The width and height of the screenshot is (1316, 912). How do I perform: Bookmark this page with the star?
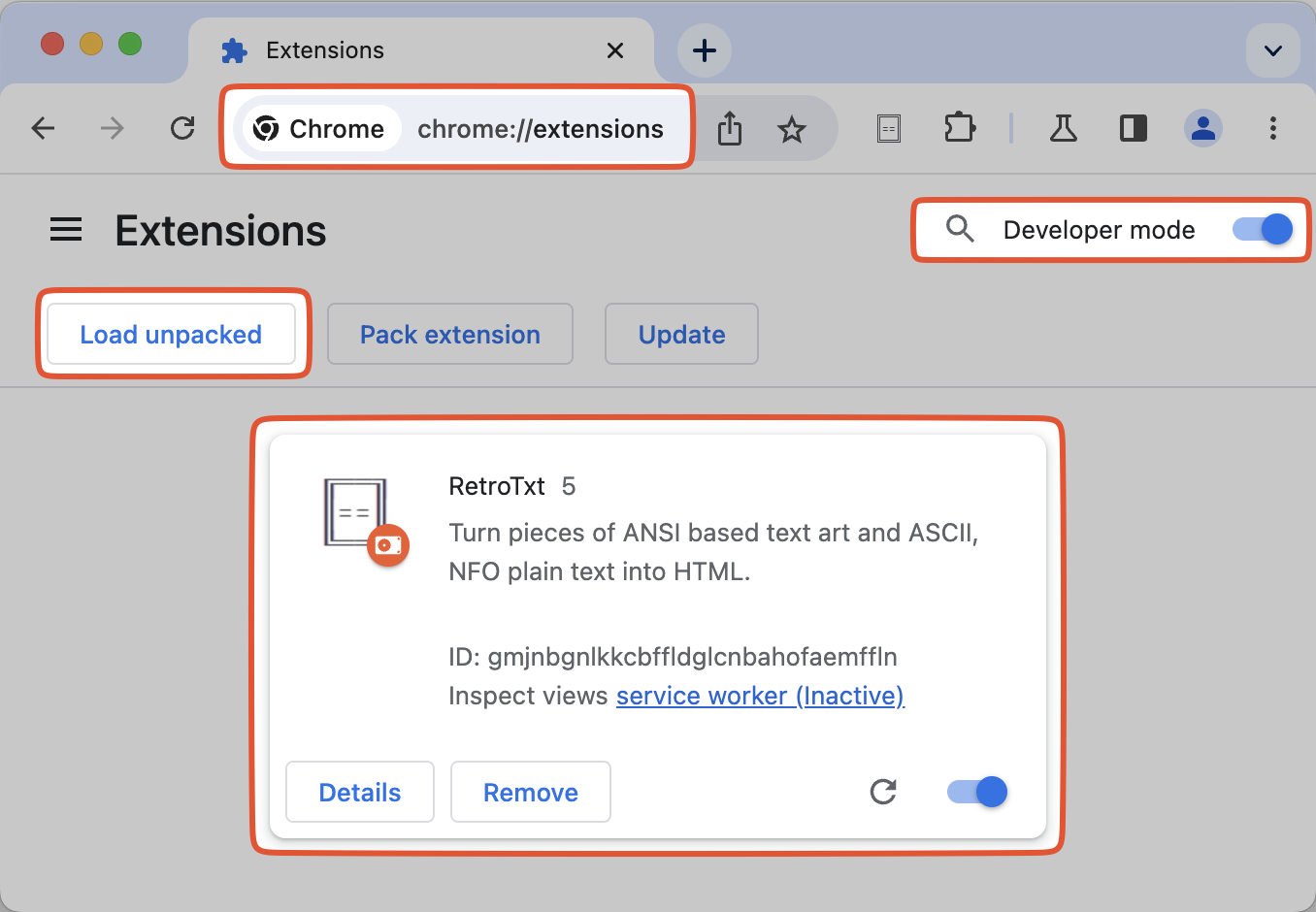pos(792,129)
